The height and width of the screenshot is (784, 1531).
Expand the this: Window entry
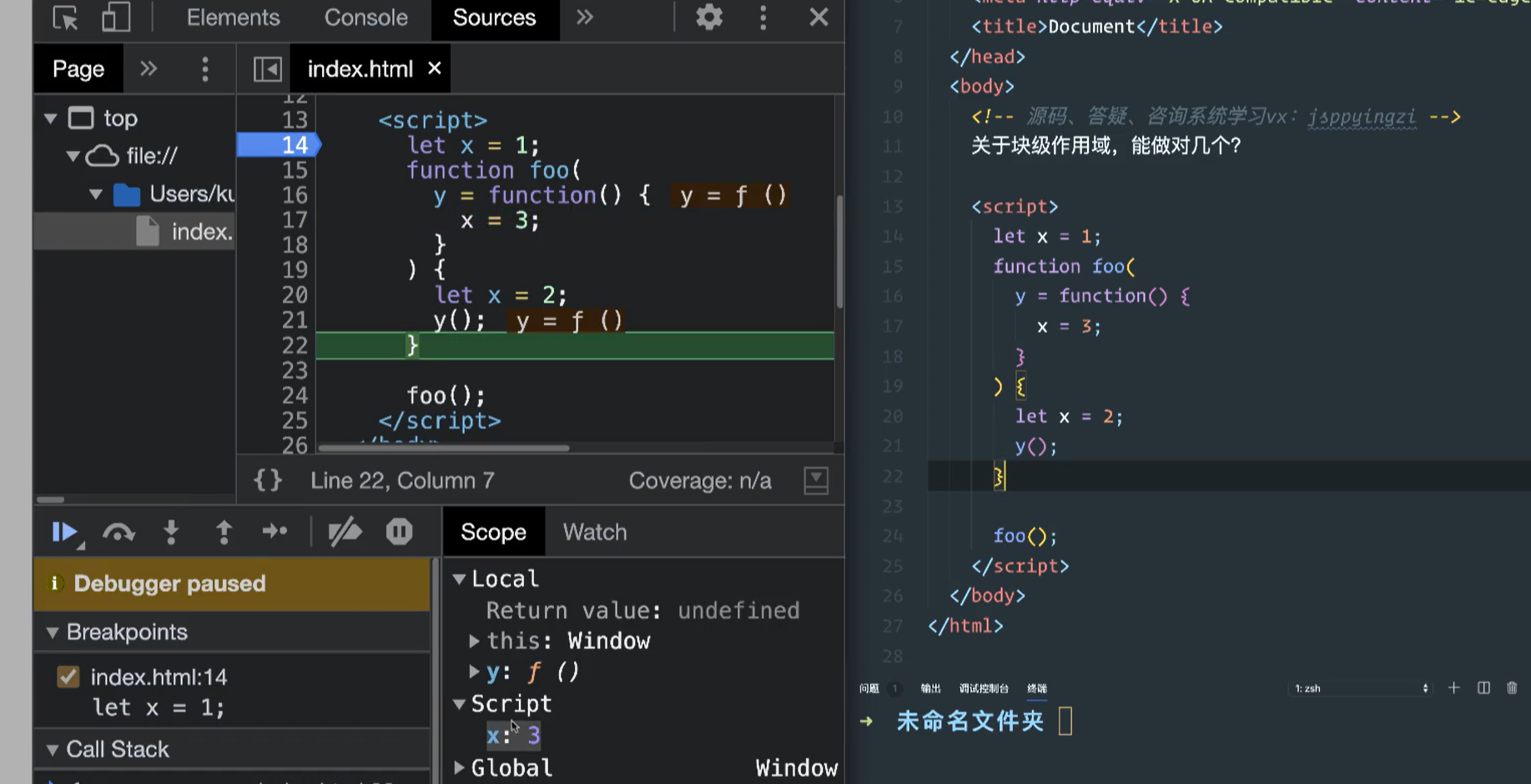(474, 641)
